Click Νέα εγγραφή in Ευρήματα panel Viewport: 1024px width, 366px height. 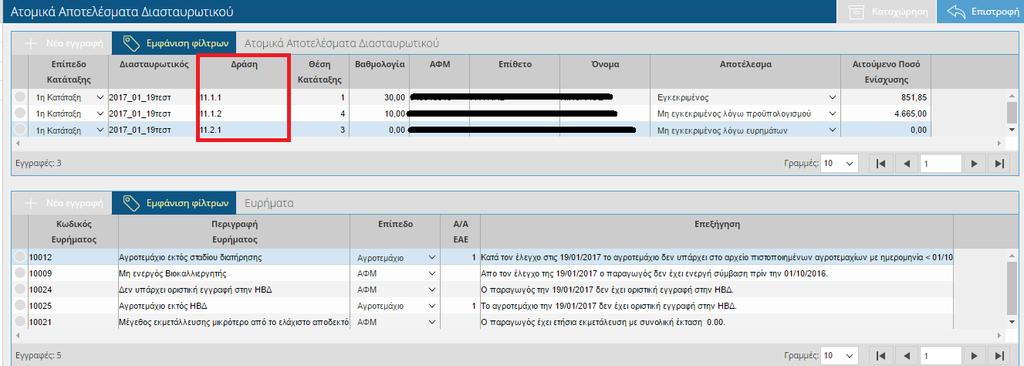(x=64, y=203)
